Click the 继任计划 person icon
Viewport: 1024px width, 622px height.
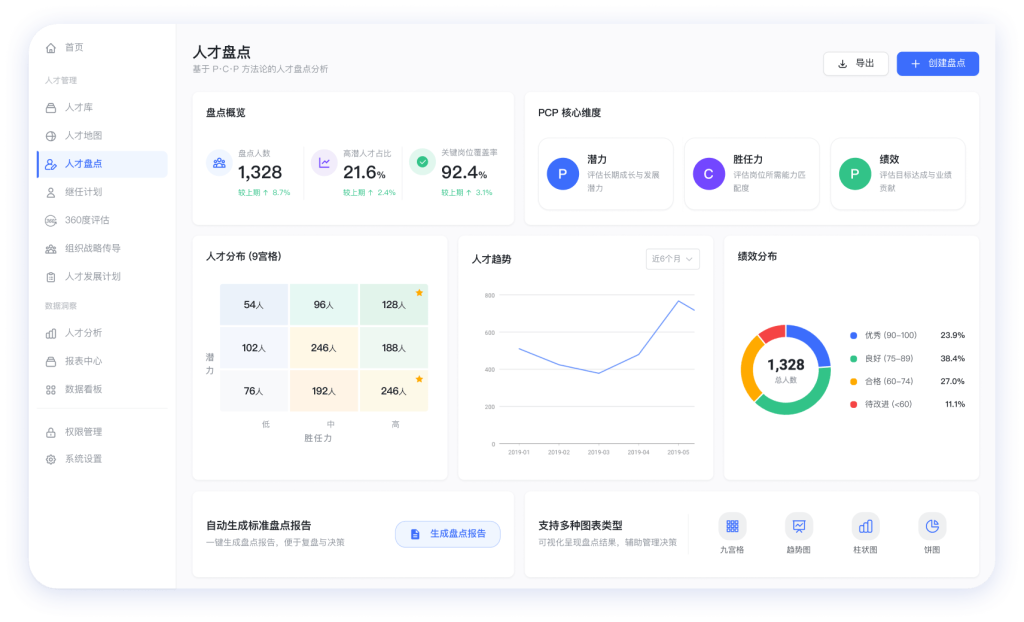click(x=51, y=192)
